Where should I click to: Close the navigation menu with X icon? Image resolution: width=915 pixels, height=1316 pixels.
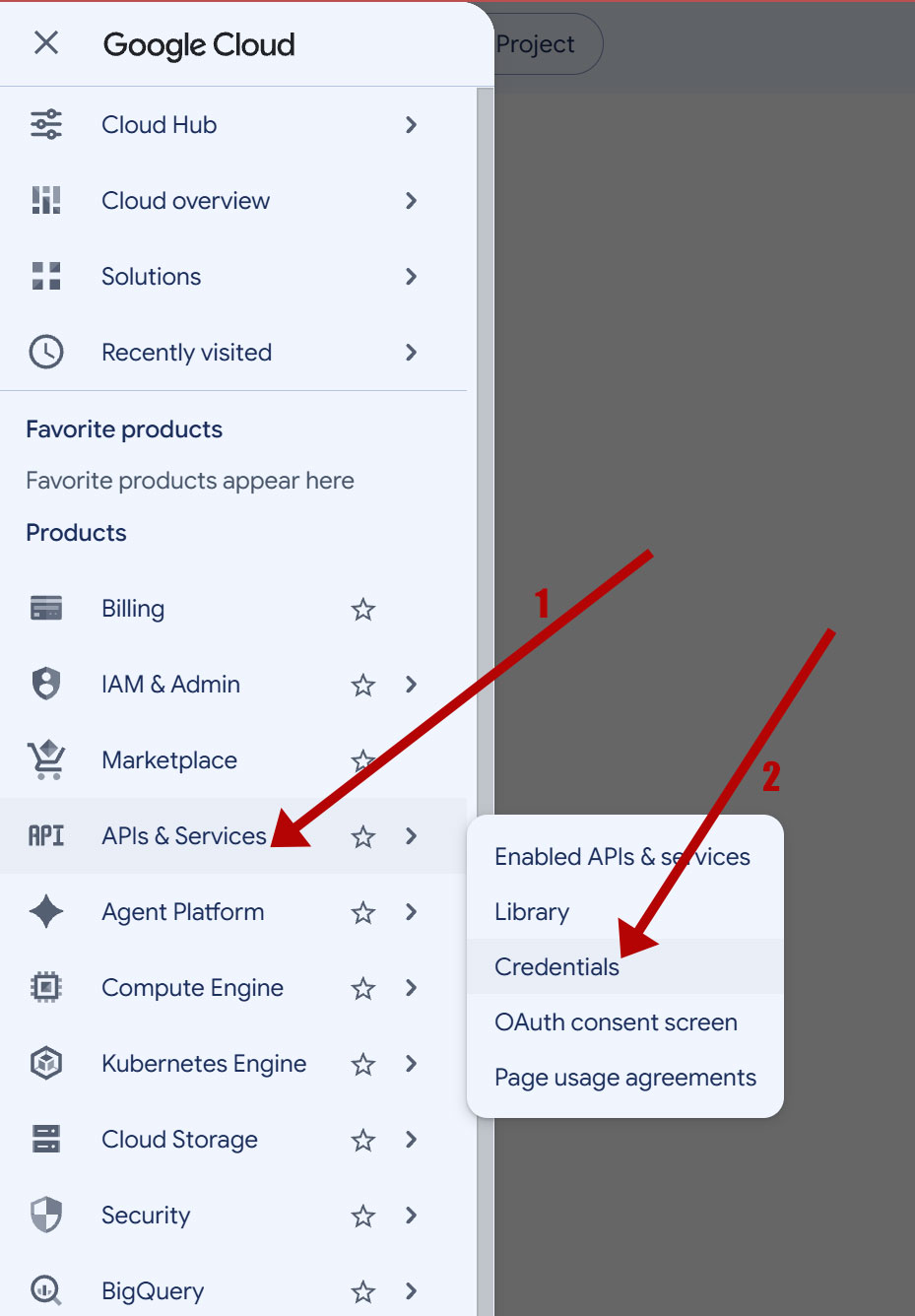[46, 42]
